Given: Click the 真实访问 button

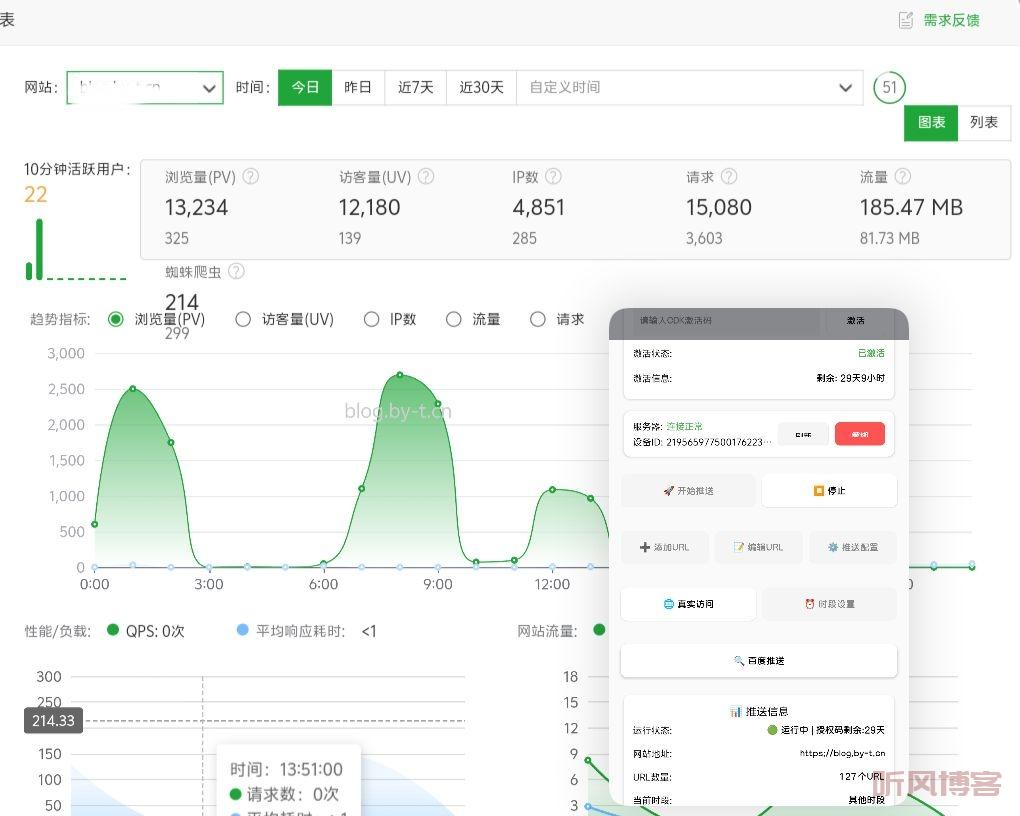Looking at the screenshot, I should (x=688, y=604).
